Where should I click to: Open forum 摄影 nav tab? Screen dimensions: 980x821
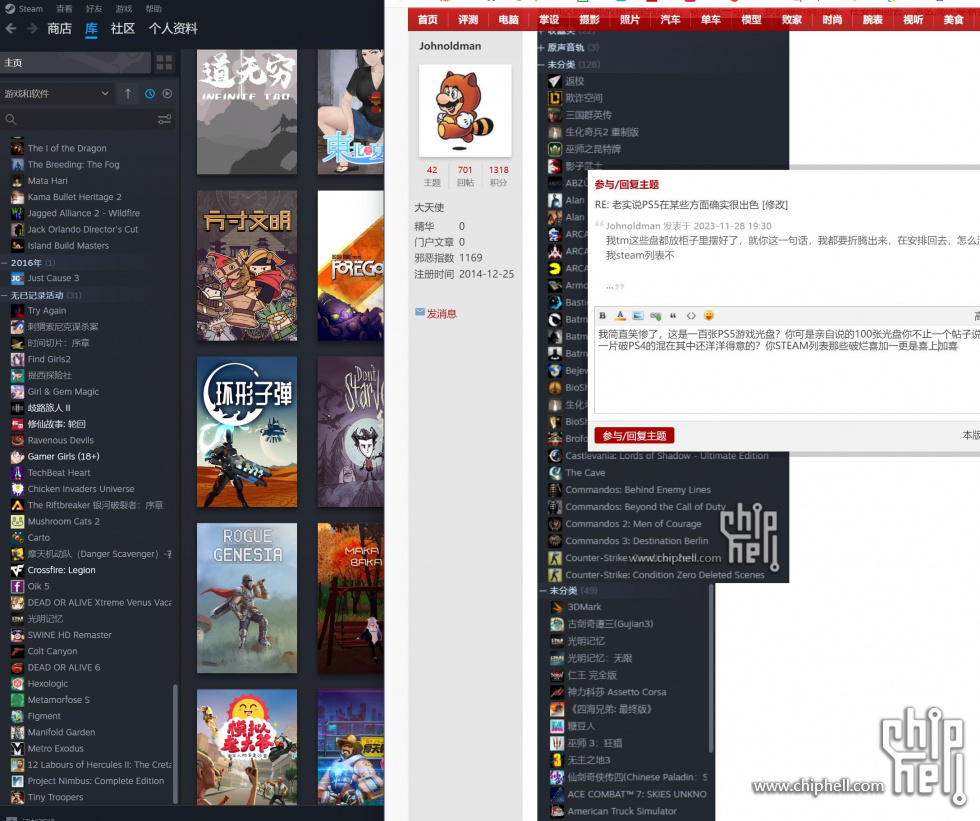pyautogui.click(x=589, y=19)
